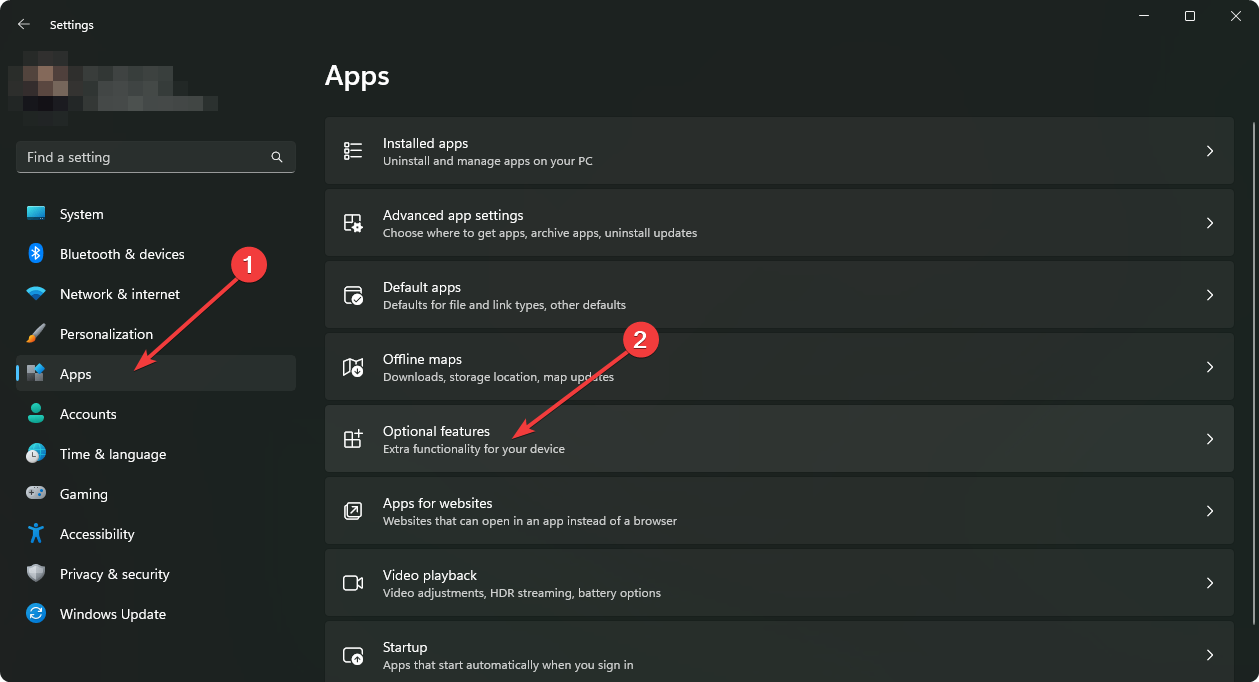Viewport: 1259px width, 682px height.
Task: Open Startup chevron
Action: click(x=1210, y=655)
